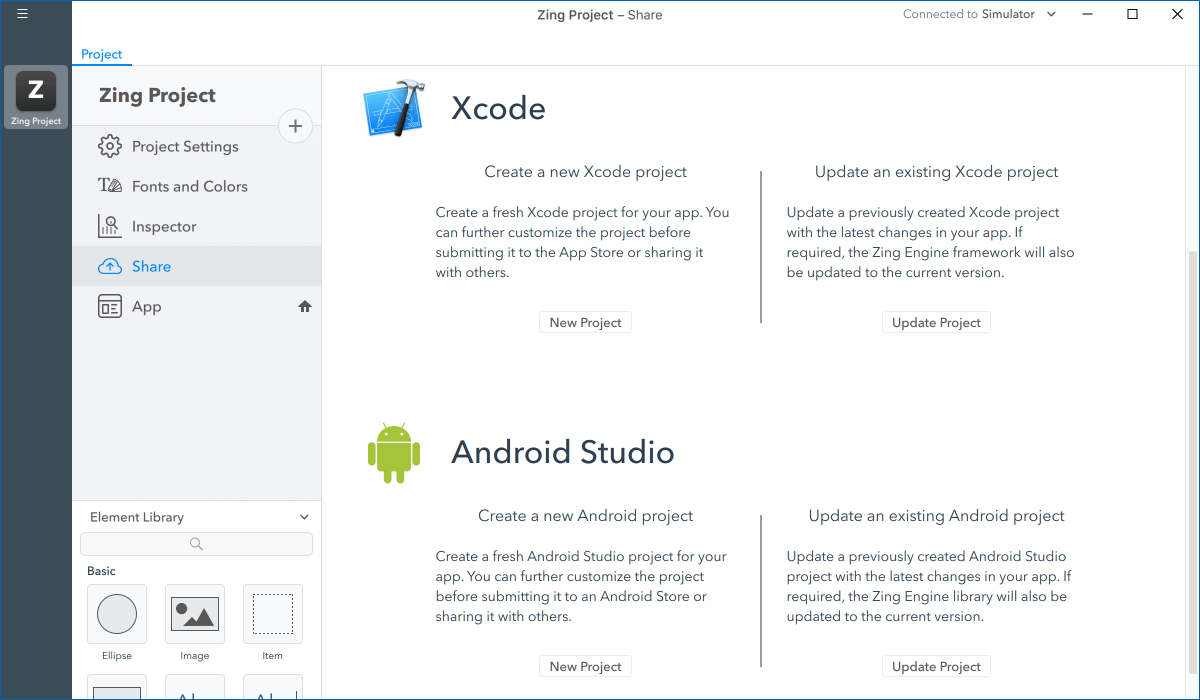Screen dimensions: 1200x700
Task: Open the Connected to Simulator dropdown
Action: tap(980, 14)
